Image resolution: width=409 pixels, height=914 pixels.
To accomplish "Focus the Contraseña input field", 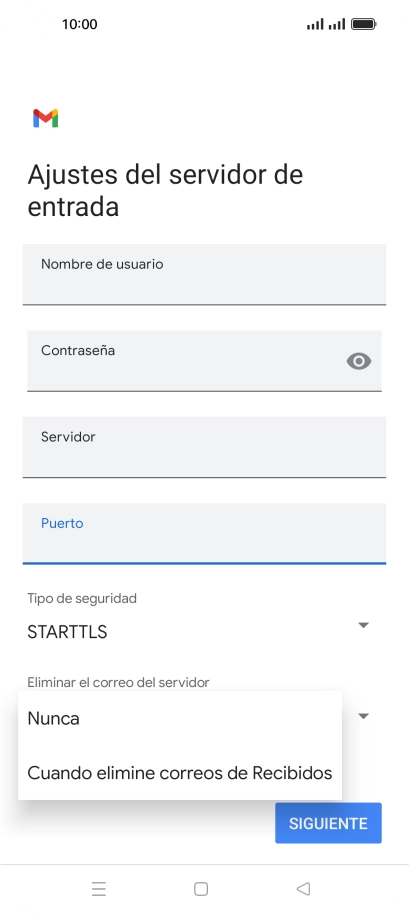I will point(204,361).
